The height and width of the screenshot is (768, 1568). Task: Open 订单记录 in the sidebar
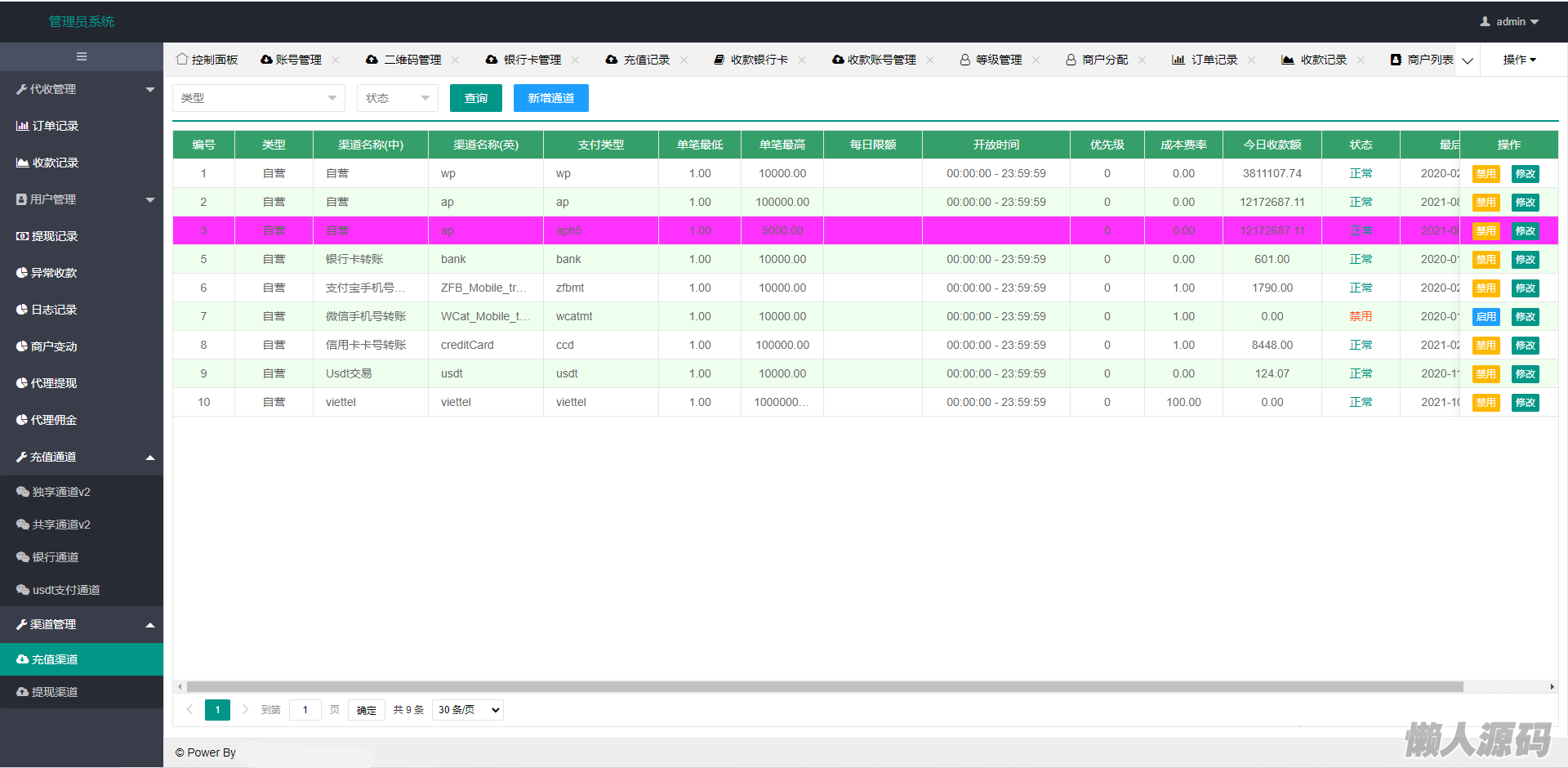(55, 126)
